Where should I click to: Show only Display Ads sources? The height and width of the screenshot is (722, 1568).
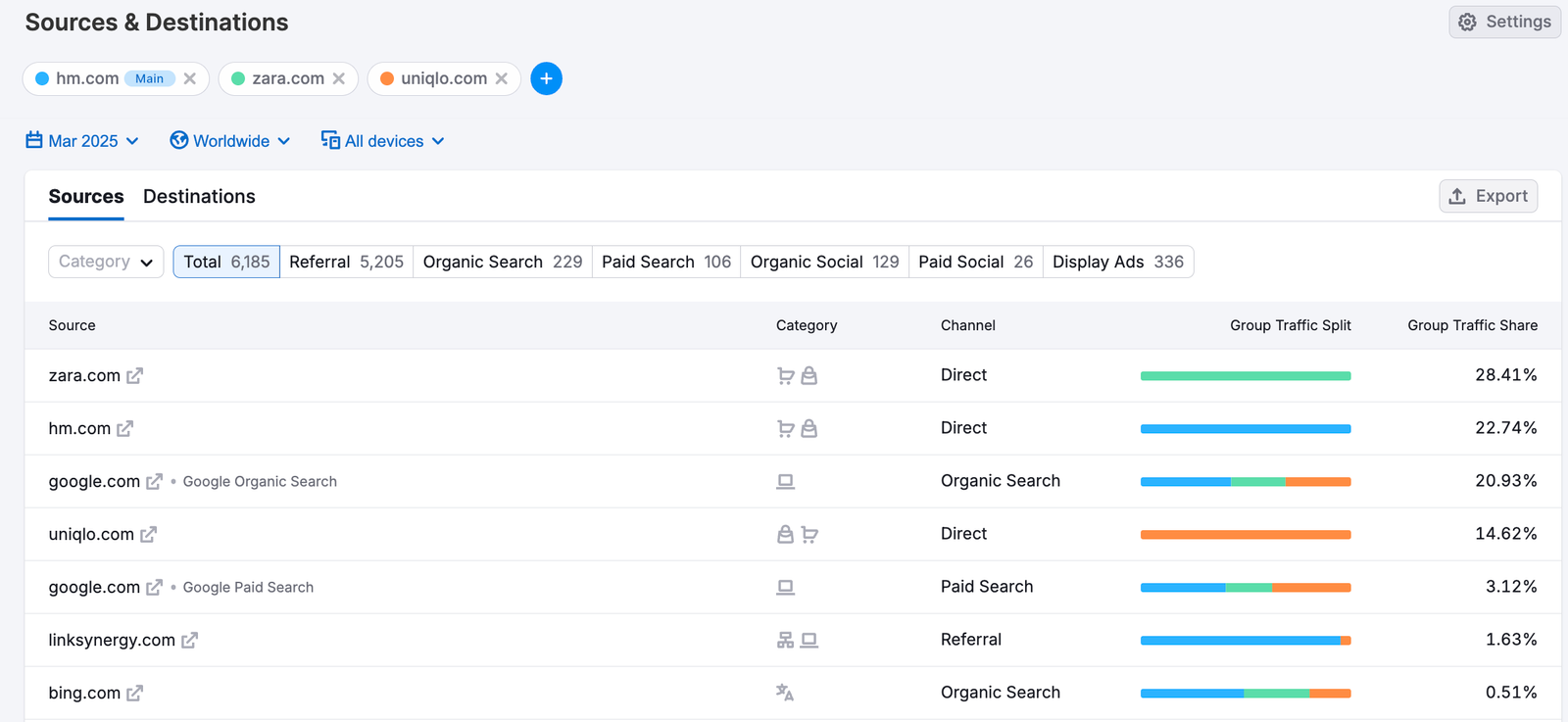coord(1117,262)
